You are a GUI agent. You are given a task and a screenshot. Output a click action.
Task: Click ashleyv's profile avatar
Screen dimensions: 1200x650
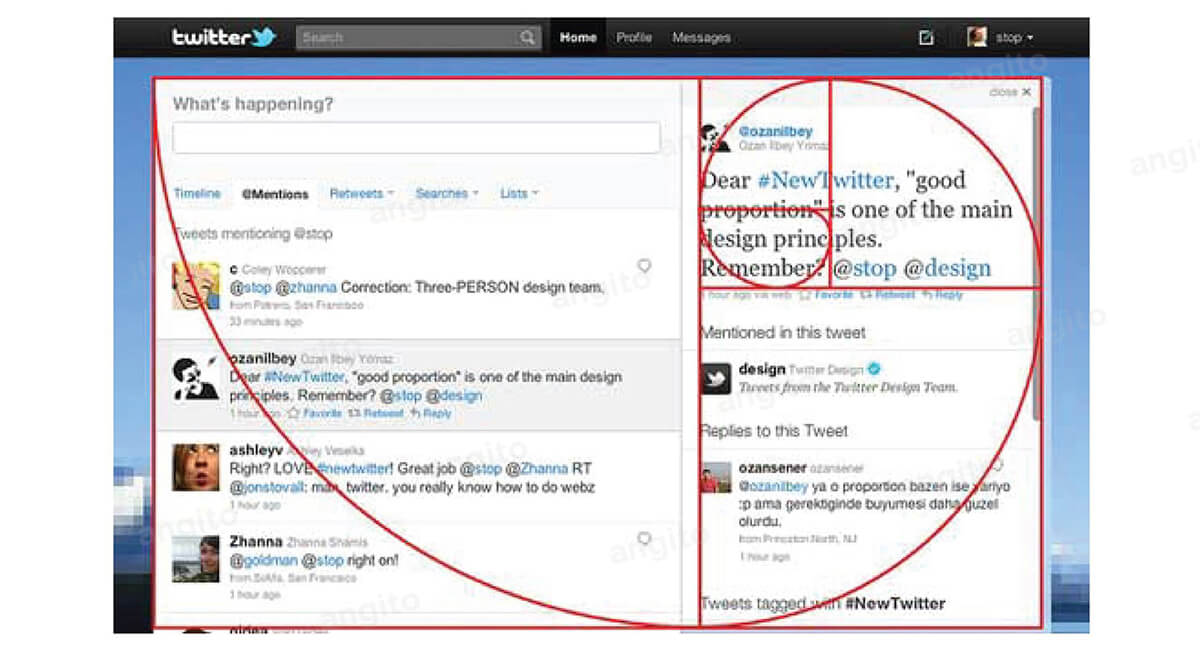(x=195, y=467)
